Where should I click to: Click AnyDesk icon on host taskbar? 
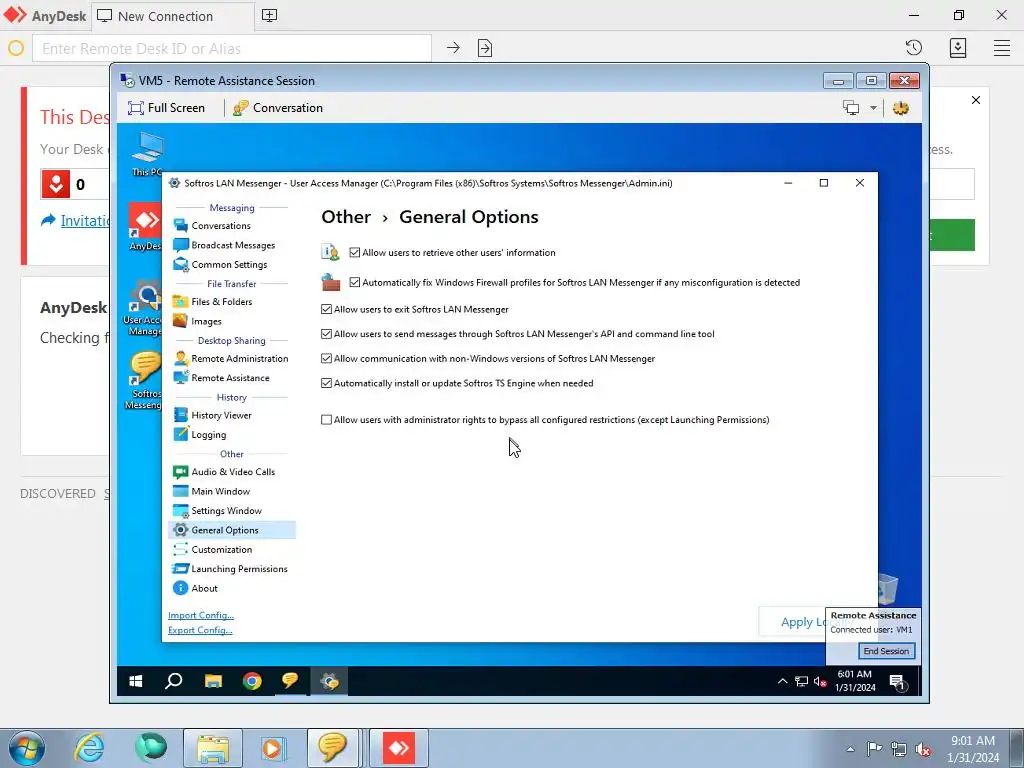(398, 748)
